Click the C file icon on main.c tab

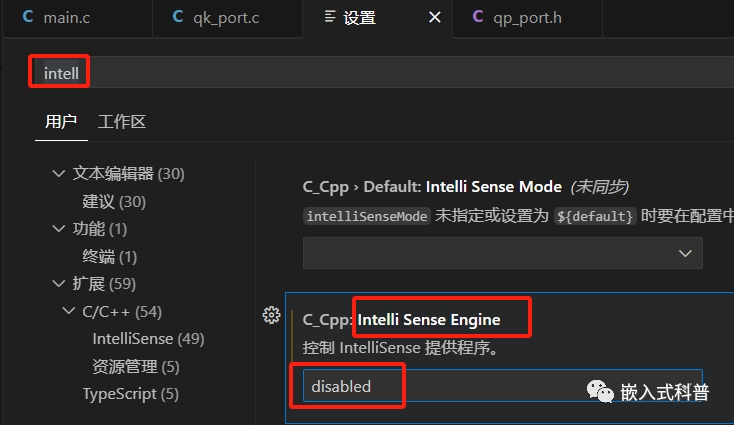point(28,17)
